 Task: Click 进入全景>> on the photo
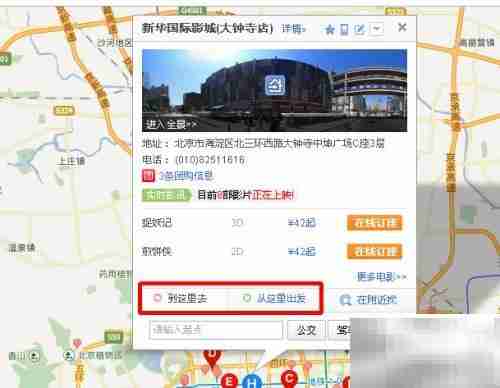click(x=171, y=124)
